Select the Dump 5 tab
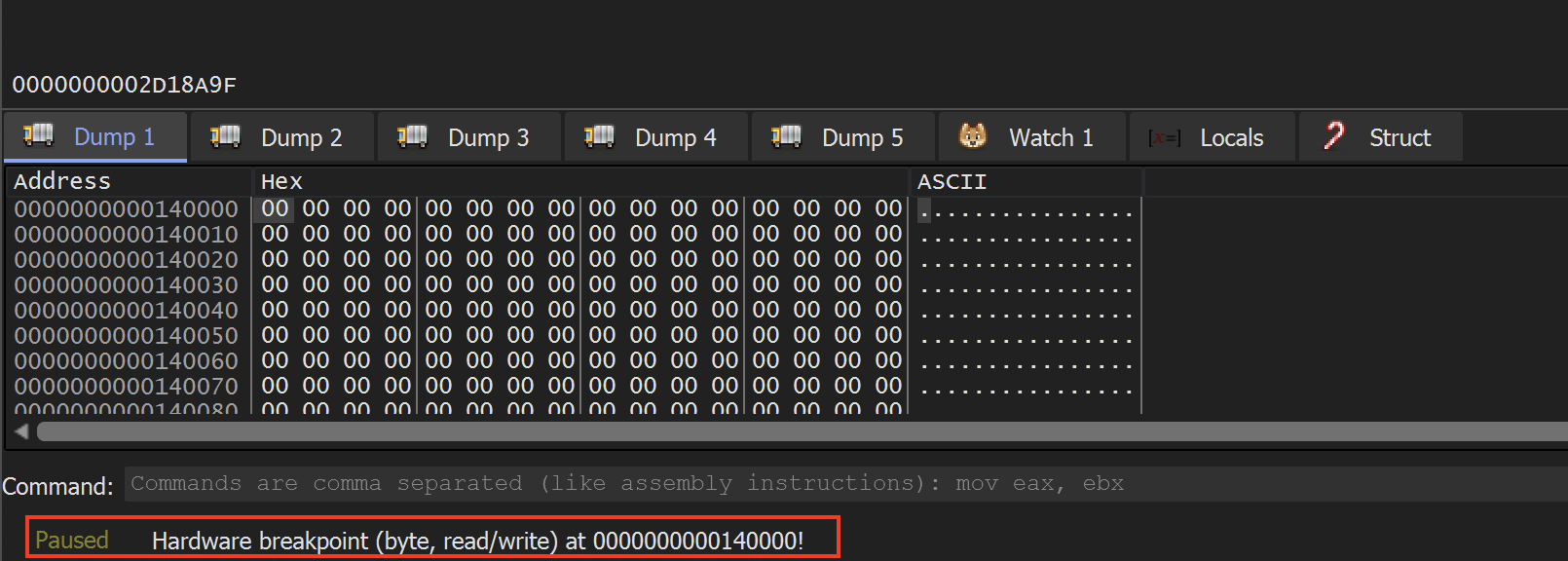This screenshot has width=1568, height=561. [843, 137]
